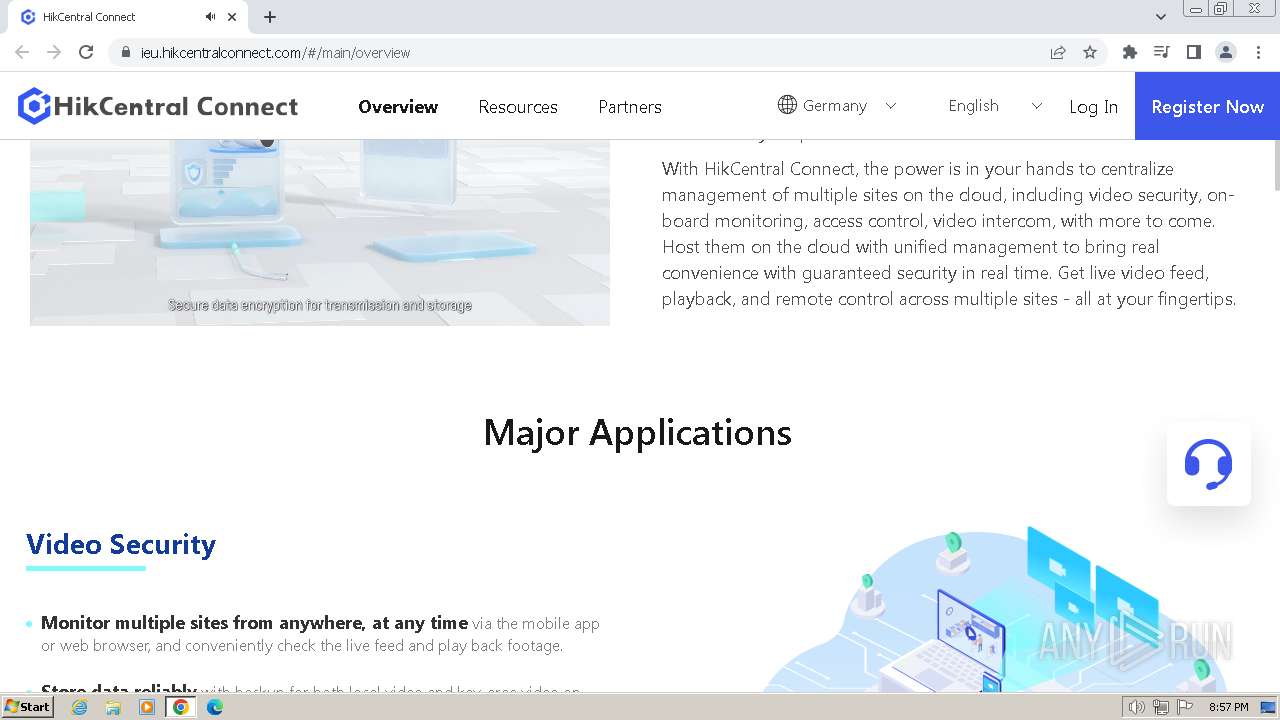Viewport: 1280px width, 720px height.
Task: Open the customer support headset chat
Action: pos(1208,464)
